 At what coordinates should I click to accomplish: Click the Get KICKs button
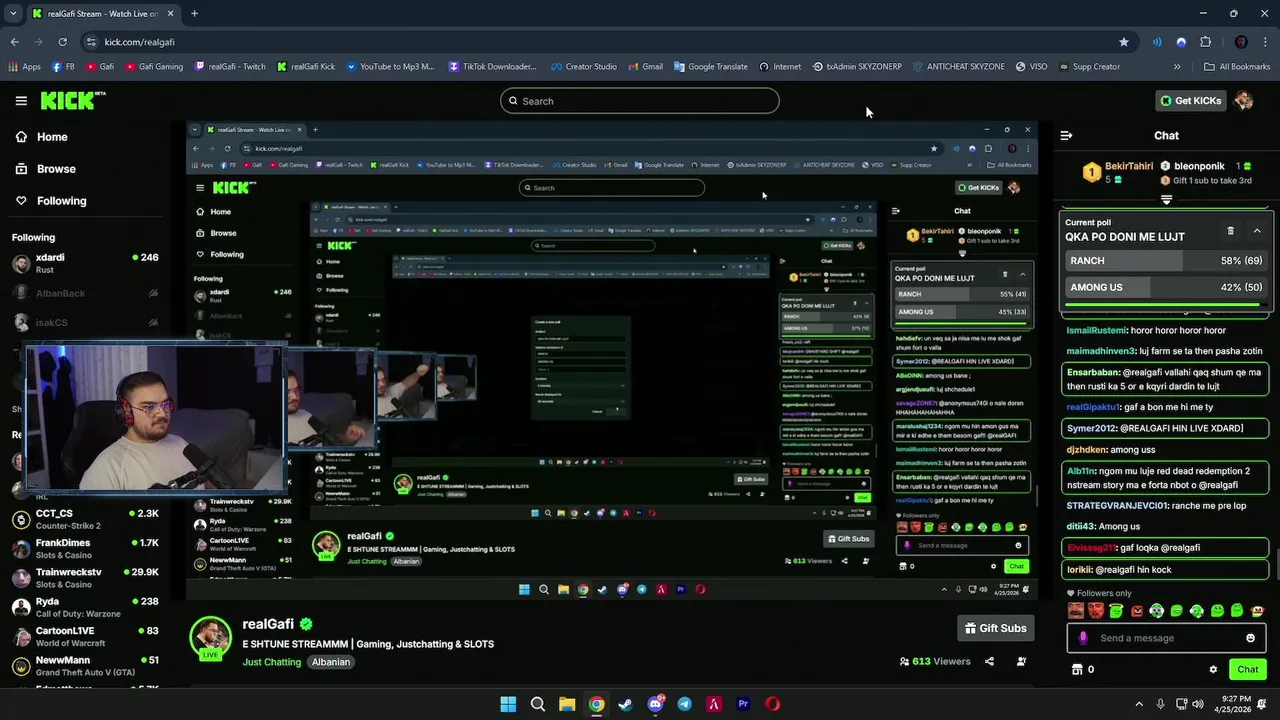(x=1190, y=101)
